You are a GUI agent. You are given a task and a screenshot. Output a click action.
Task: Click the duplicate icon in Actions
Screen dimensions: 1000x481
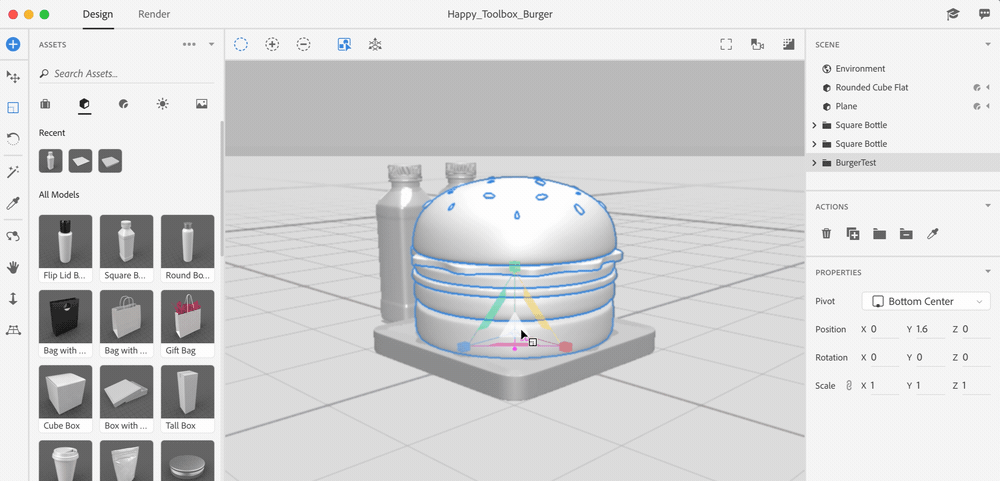[853, 233]
